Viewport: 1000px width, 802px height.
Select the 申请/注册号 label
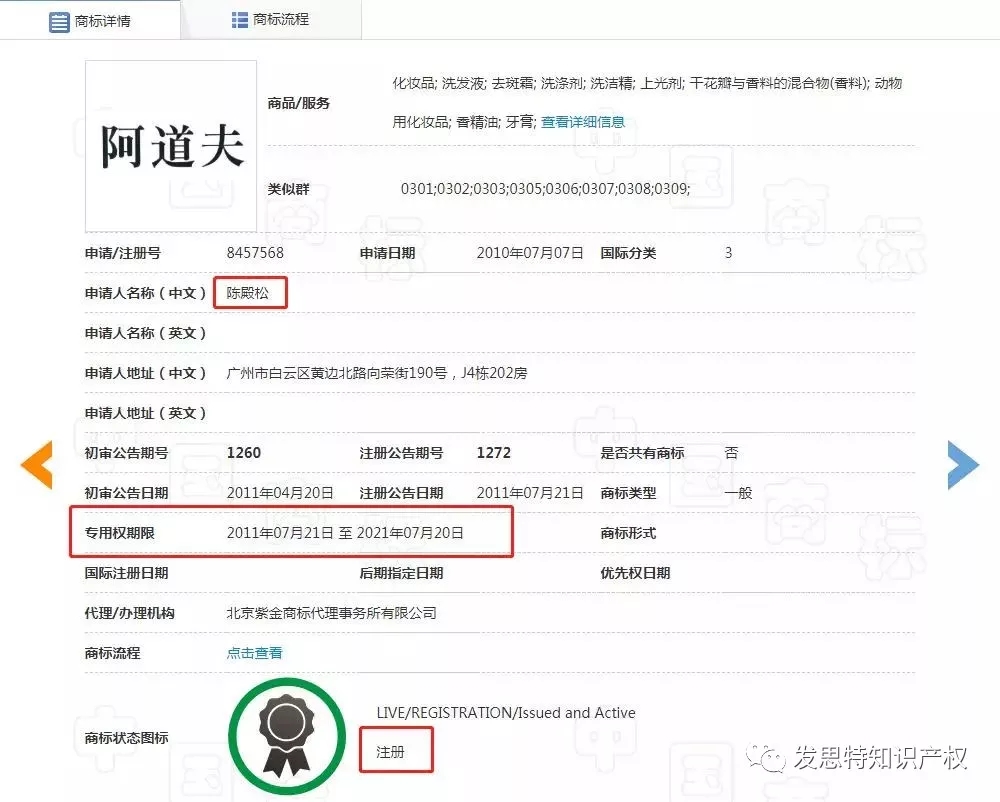122,253
